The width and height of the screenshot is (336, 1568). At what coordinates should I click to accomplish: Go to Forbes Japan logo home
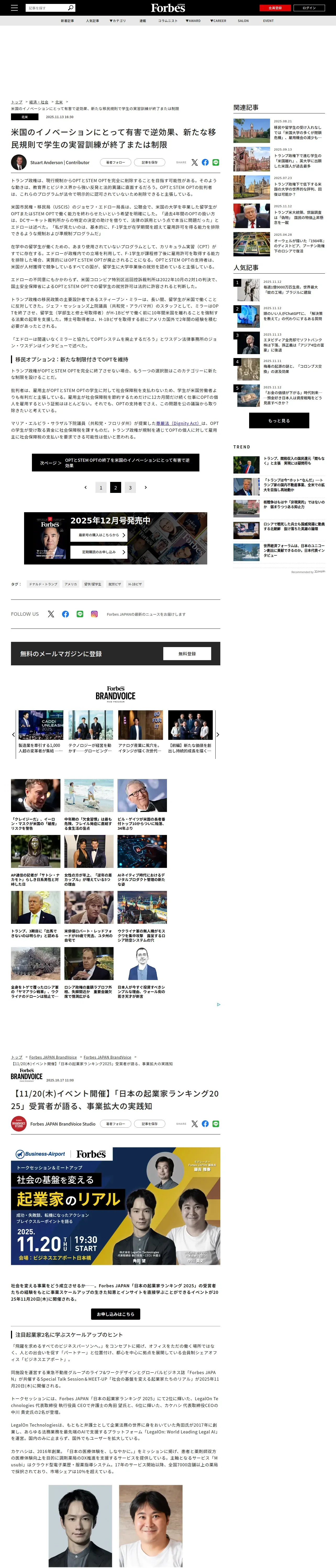coord(168,8)
